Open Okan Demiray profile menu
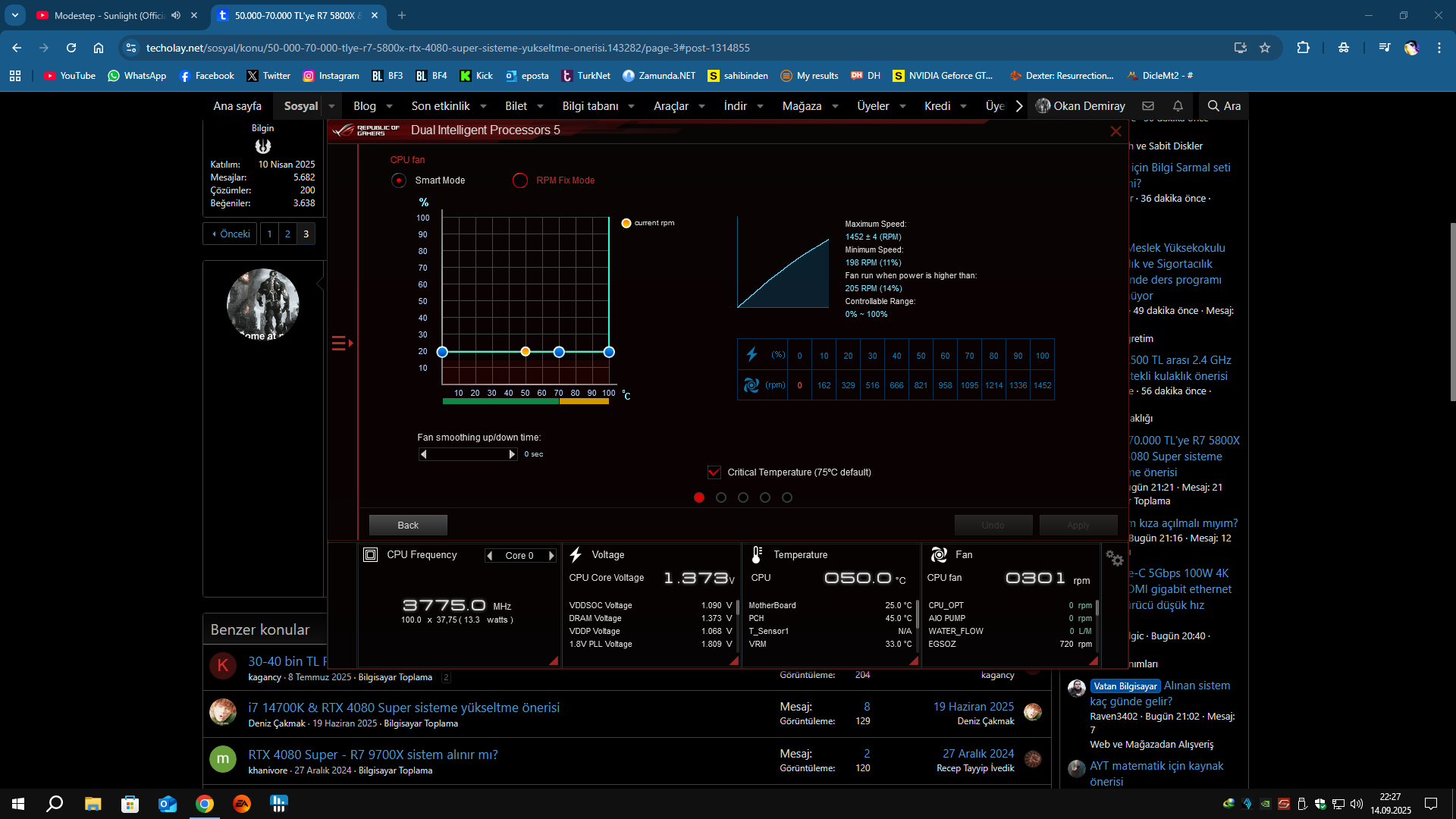1456x819 pixels. coord(1081,106)
